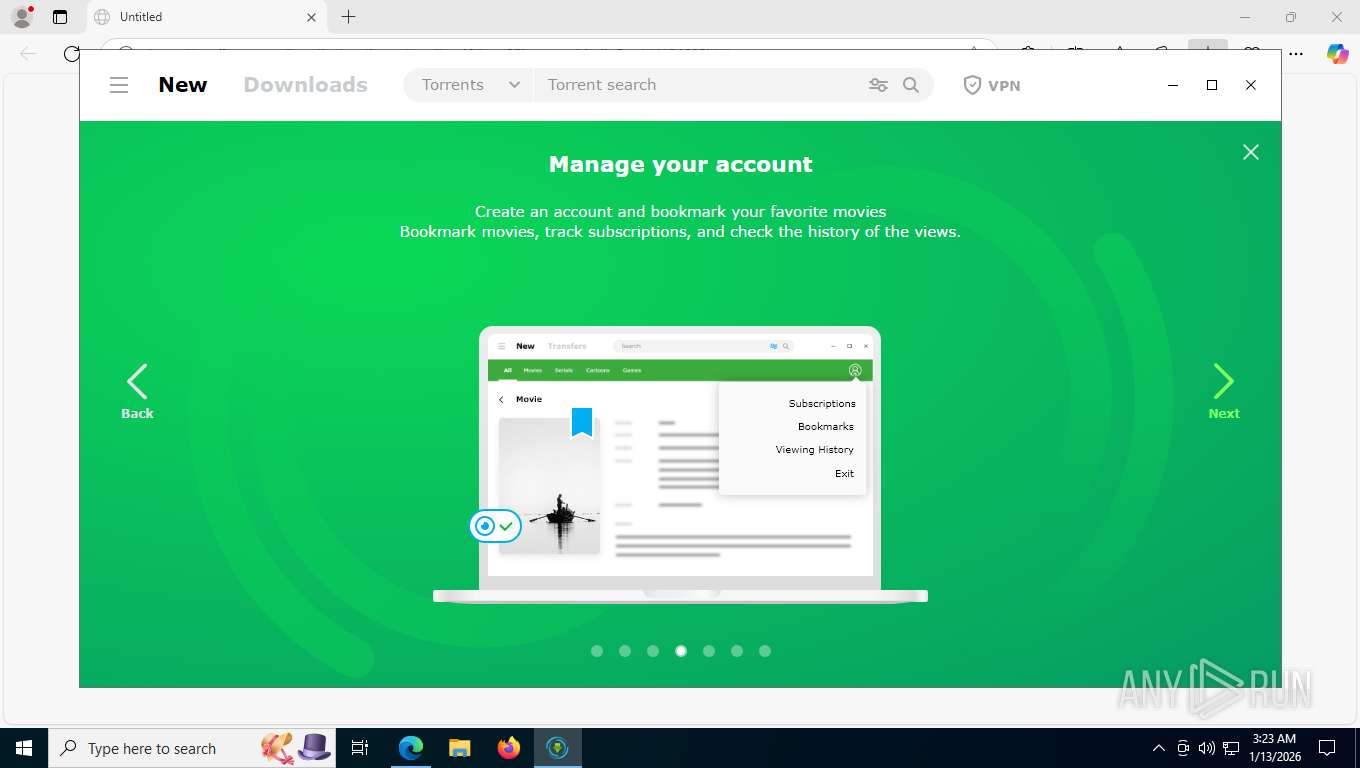Open File Explorer from taskbar
Viewport: 1360px width, 768px height.
tap(459, 748)
